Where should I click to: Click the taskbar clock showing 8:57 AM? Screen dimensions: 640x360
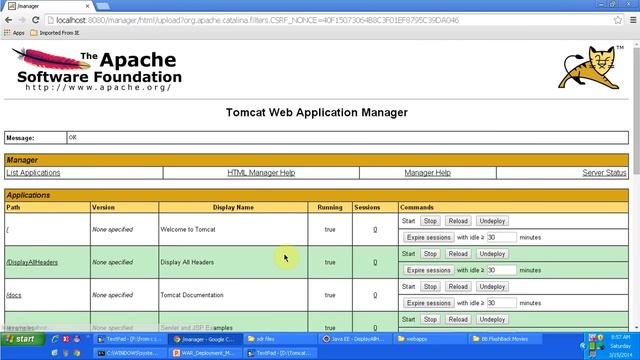(620, 338)
